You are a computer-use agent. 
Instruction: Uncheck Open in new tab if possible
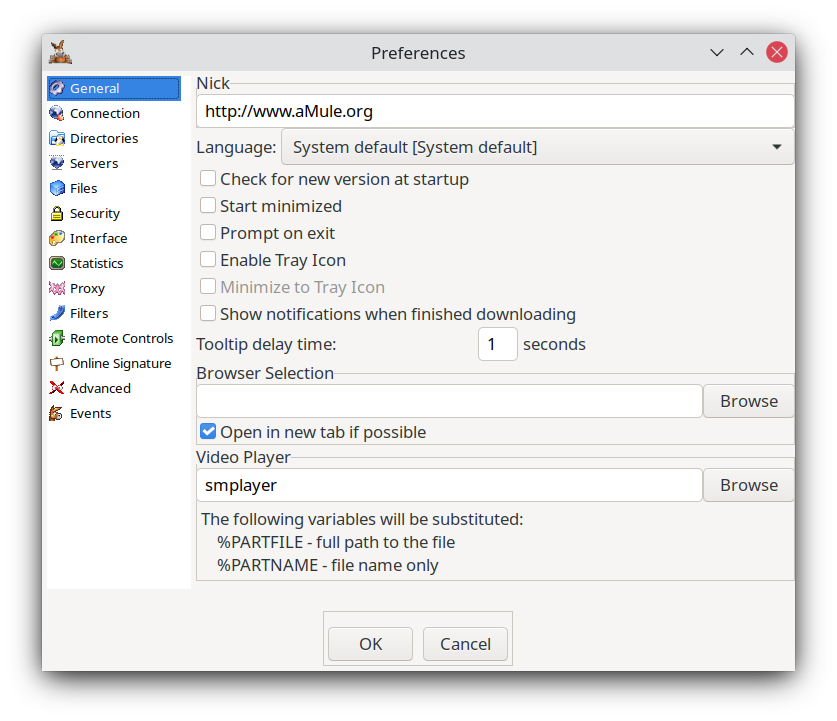pos(208,431)
